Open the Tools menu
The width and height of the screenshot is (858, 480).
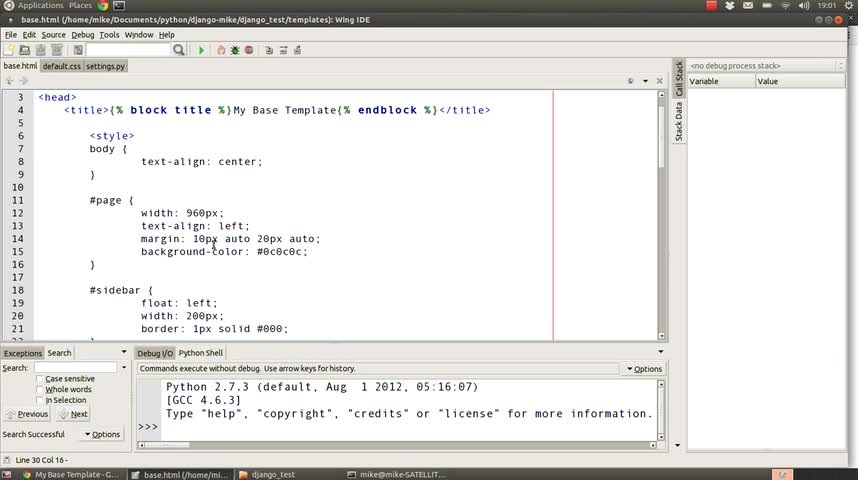109,34
